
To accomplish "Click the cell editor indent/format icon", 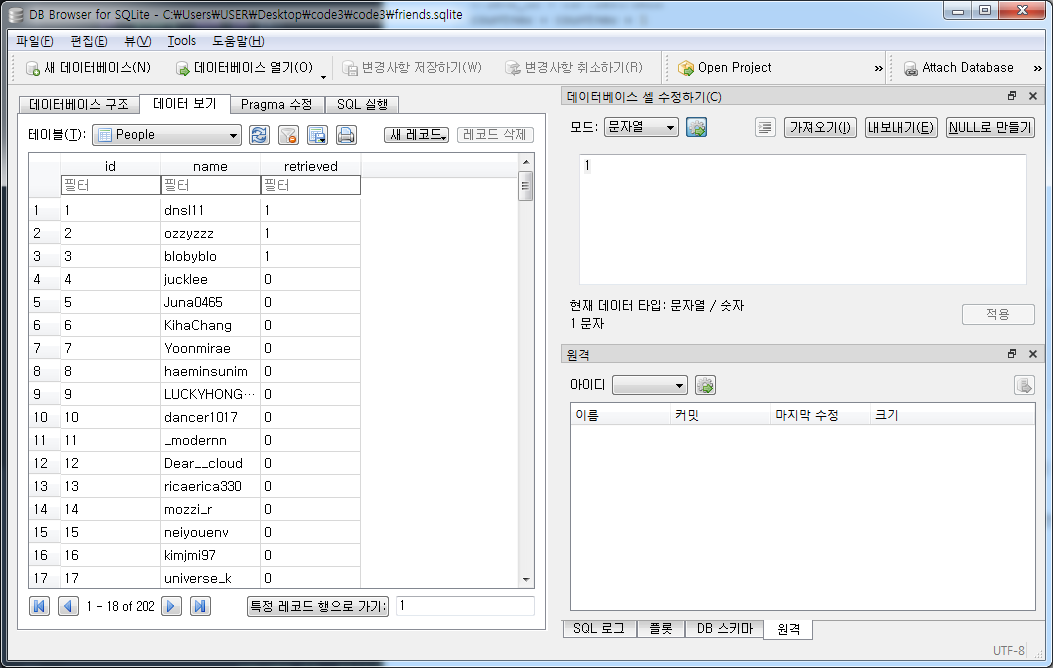I will (765, 127).
